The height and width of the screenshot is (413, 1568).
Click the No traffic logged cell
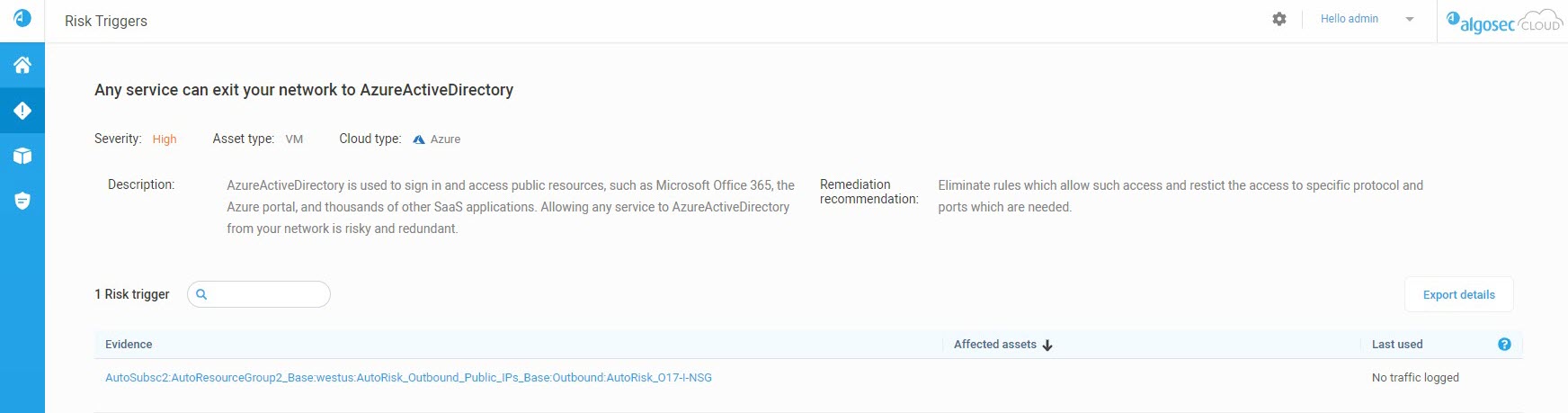click(x=1415, y=378)
